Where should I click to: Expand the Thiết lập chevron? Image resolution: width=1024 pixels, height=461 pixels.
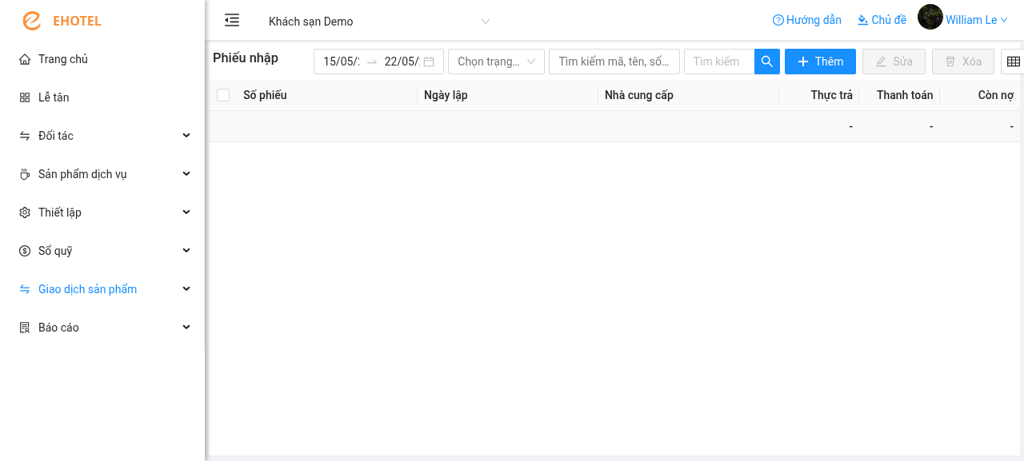pyautogui.click(x=186, y=213)
